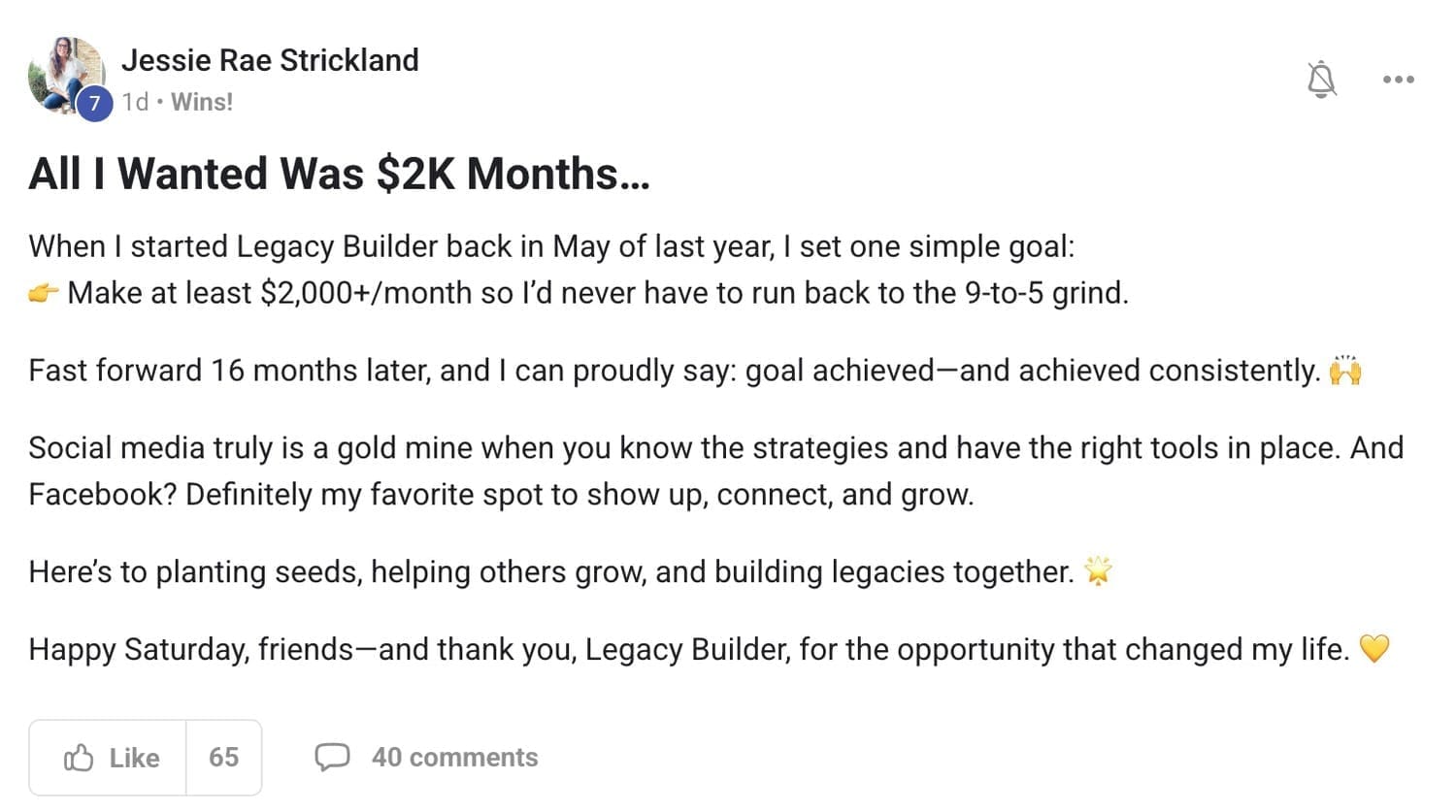1456x812 pixels.
Task: Click the yellow heart emoji
Action: 1374,649
